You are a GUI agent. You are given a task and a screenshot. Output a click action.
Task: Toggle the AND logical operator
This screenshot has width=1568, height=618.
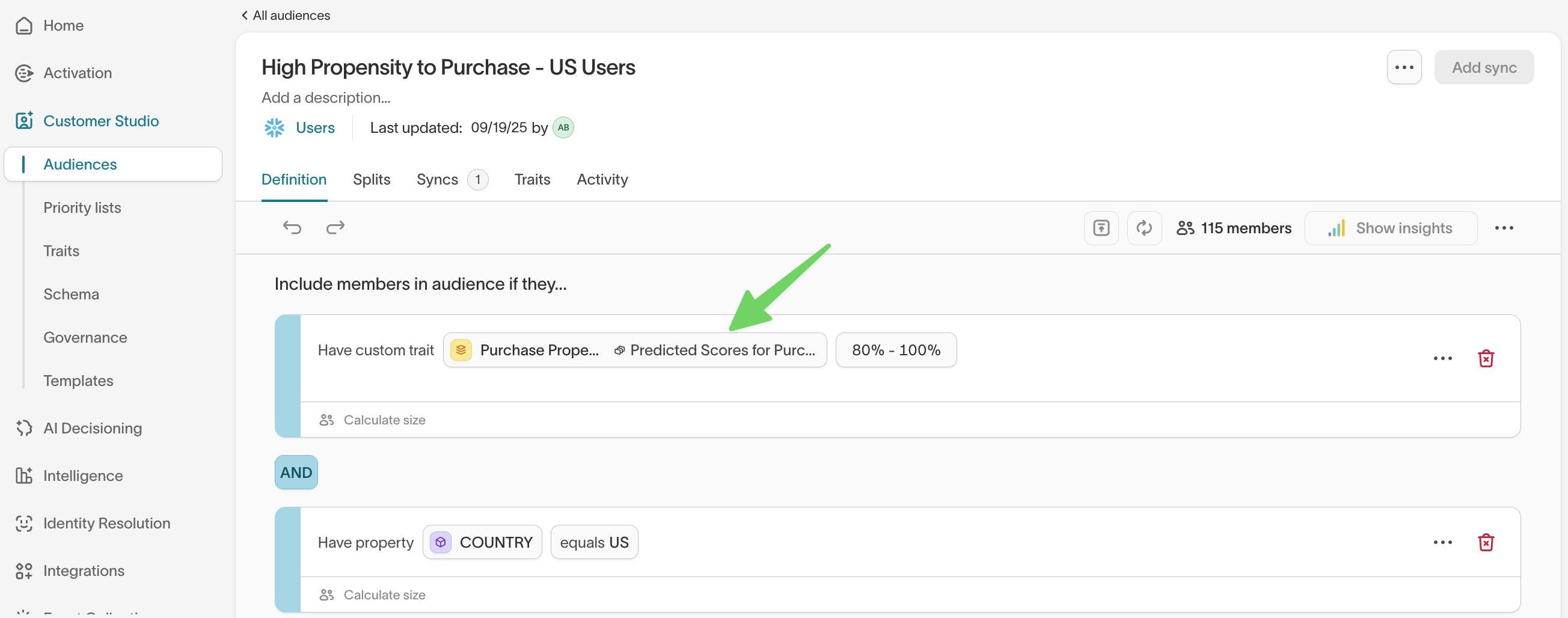[296, 473]
